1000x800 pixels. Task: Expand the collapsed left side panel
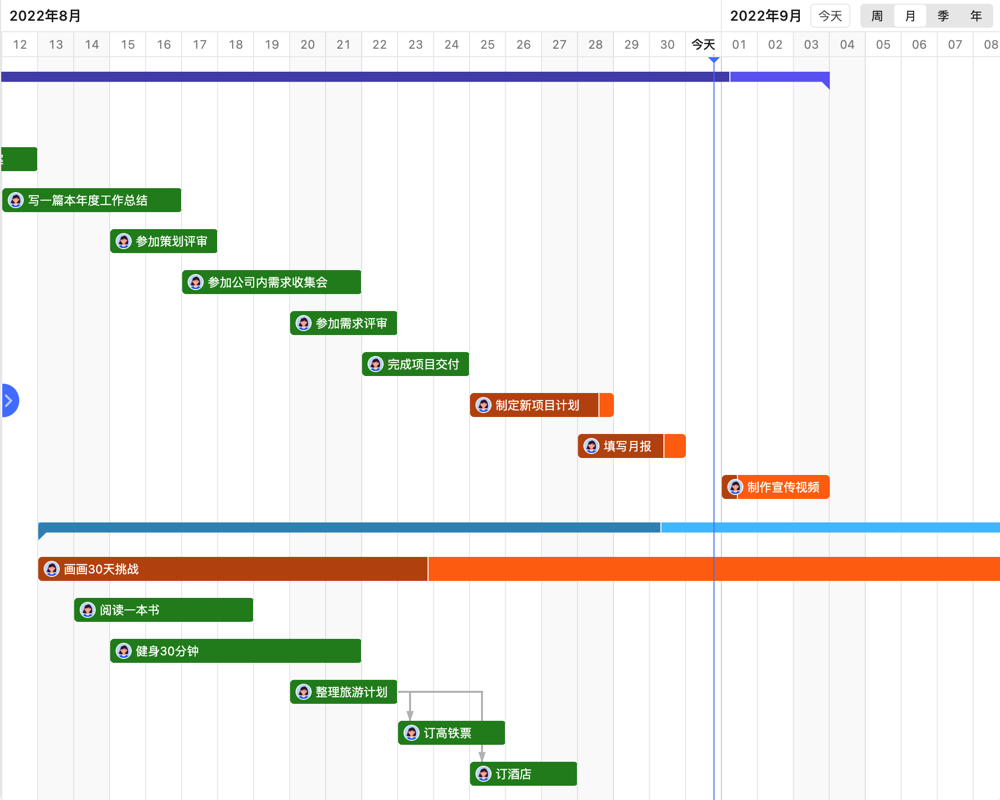[x=8, y=401]
